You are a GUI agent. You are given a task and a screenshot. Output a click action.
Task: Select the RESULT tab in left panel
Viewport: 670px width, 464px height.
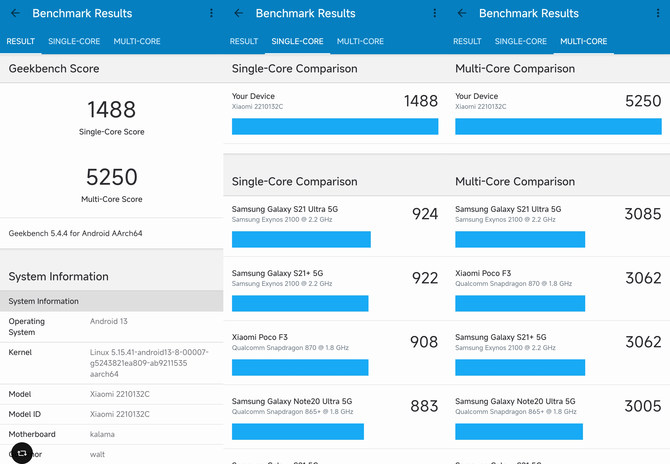tap(21, 41)
